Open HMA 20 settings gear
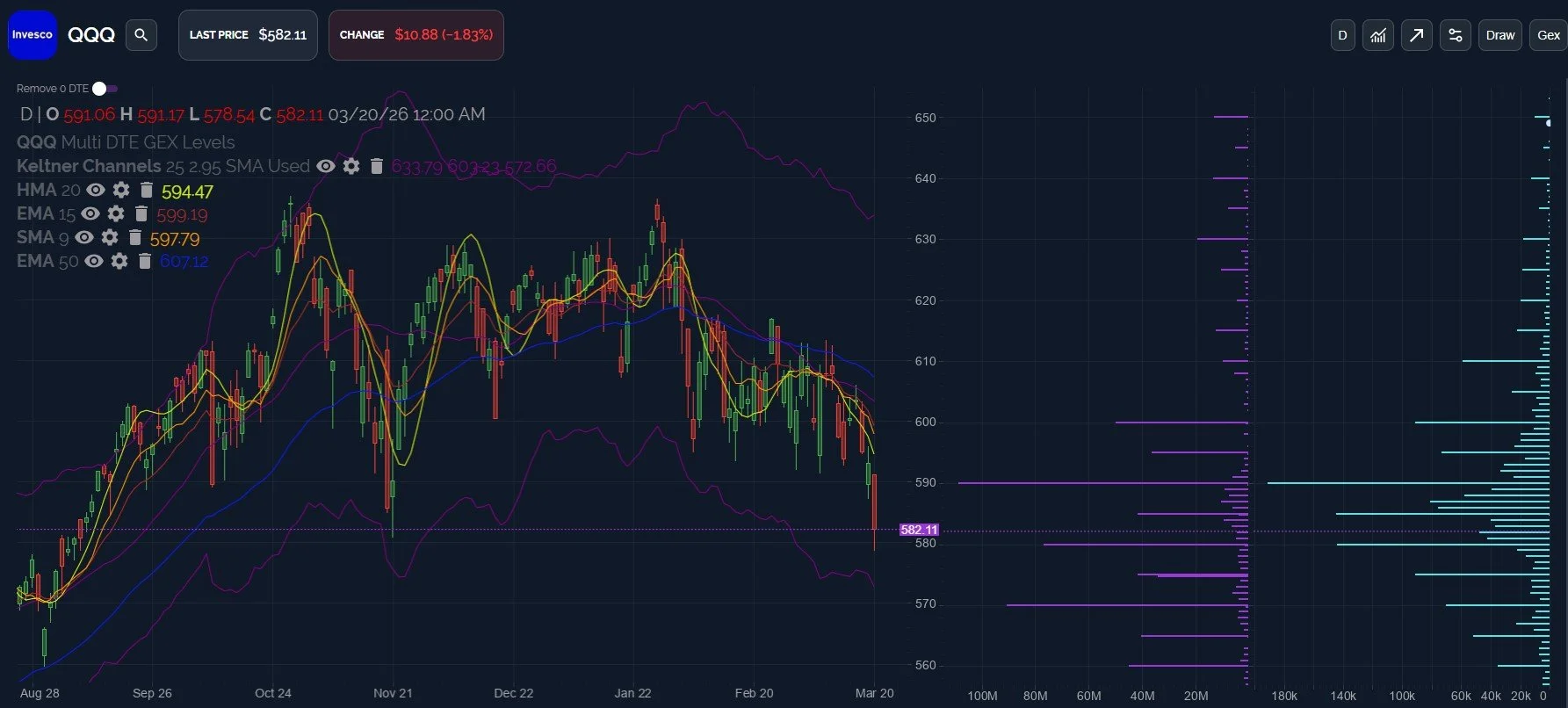 click(121, 190)
